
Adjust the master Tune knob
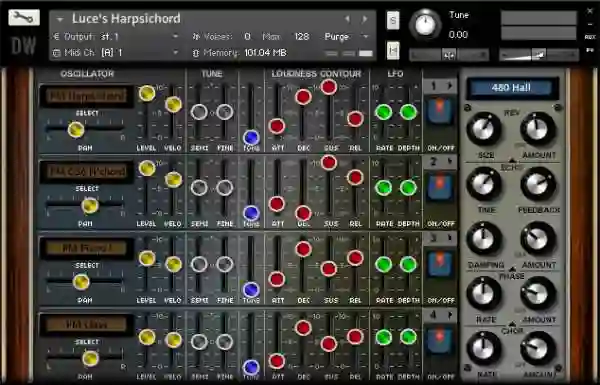pos(425,24)
